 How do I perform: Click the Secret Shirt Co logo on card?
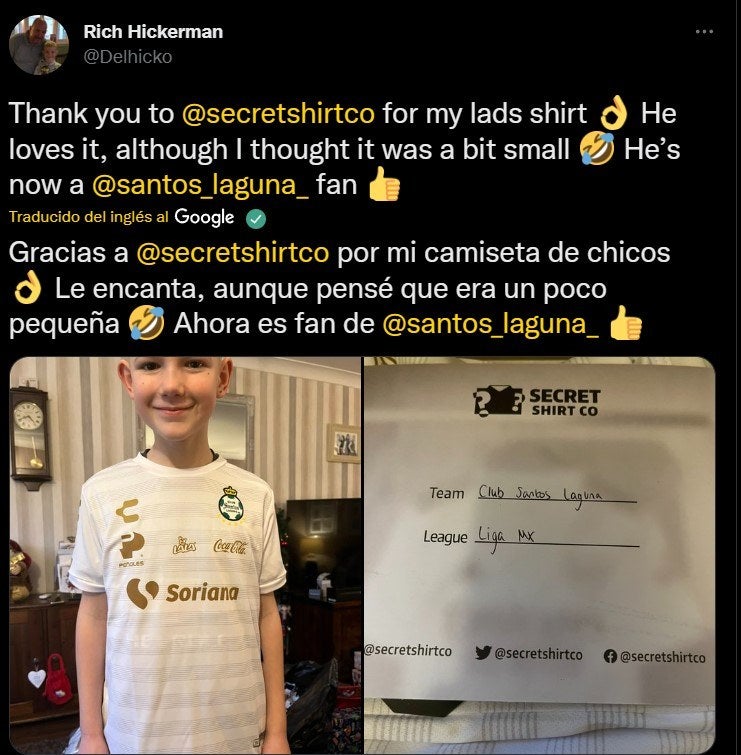click(x=536, y=401)
